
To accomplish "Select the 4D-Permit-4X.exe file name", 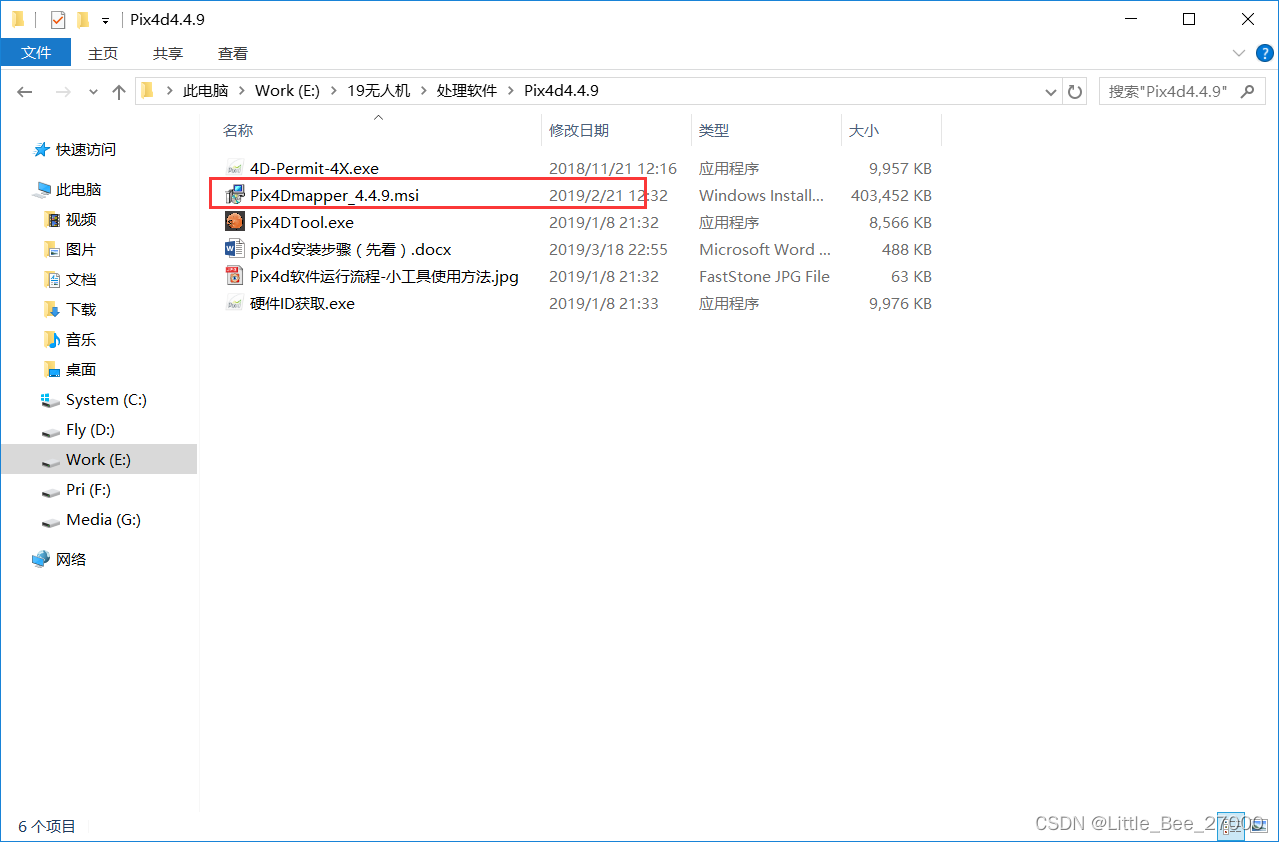I will coord(314,168).
